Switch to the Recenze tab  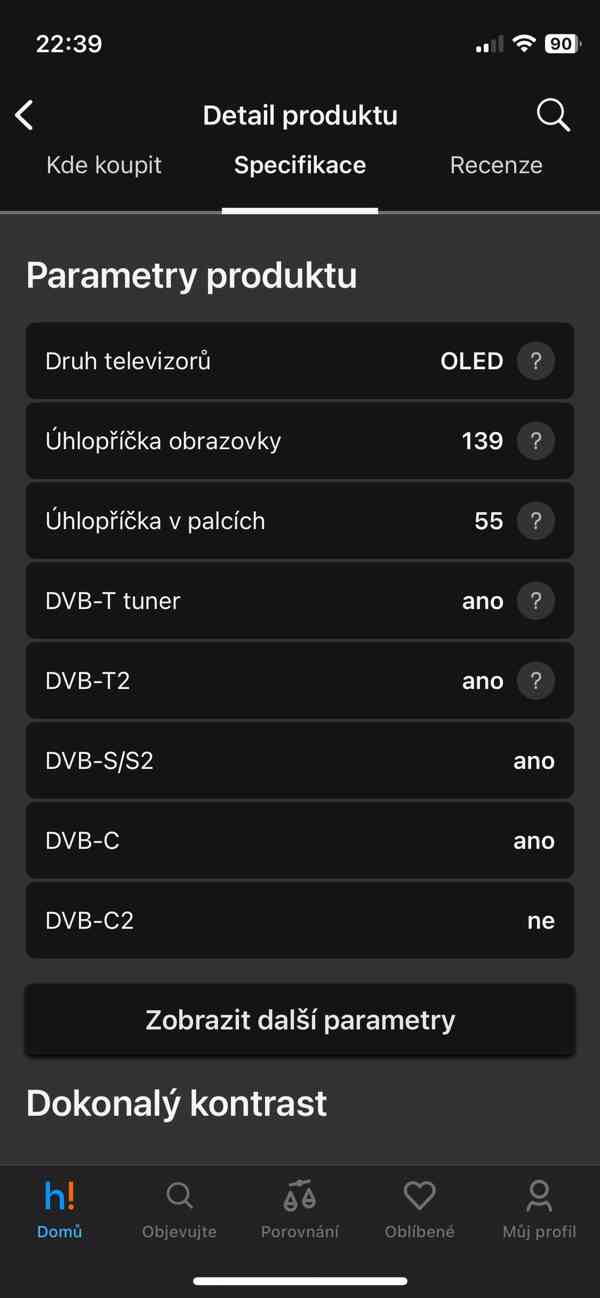496,165
